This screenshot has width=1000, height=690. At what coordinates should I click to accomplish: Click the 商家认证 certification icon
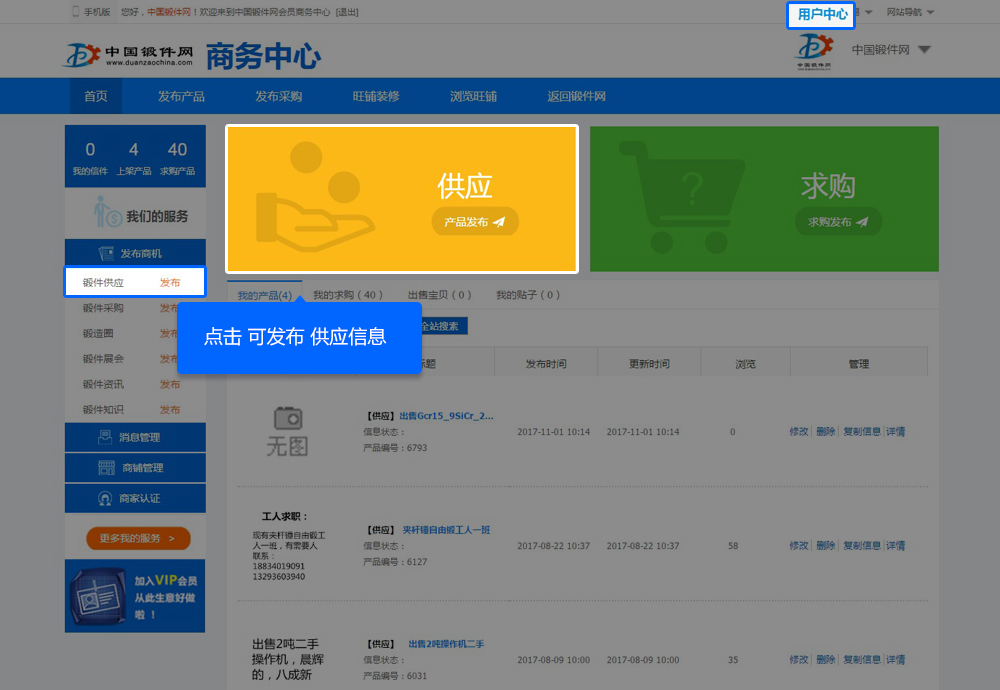(106, 498)
